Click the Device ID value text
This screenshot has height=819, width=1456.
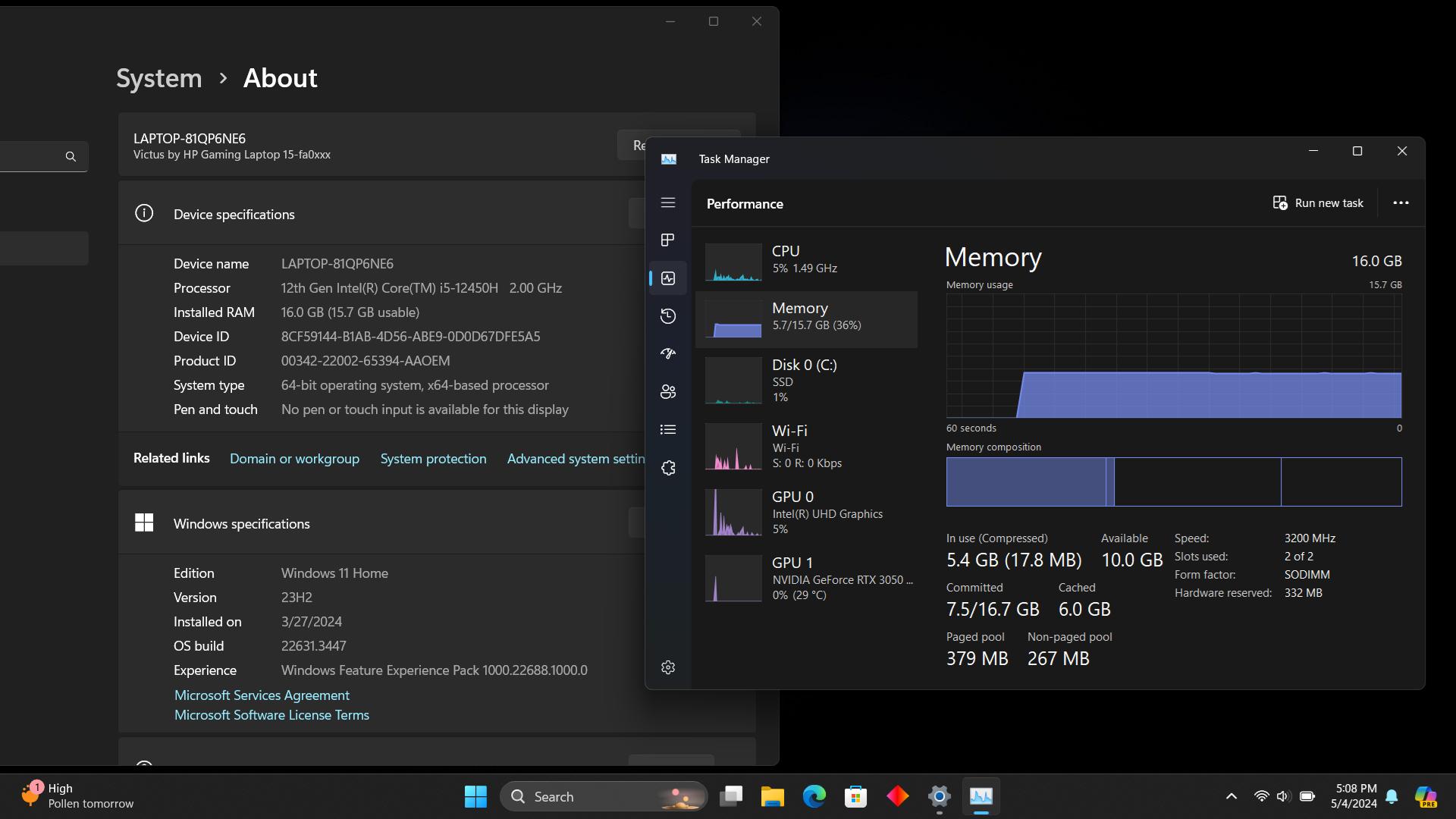click(x=410, y=337)
